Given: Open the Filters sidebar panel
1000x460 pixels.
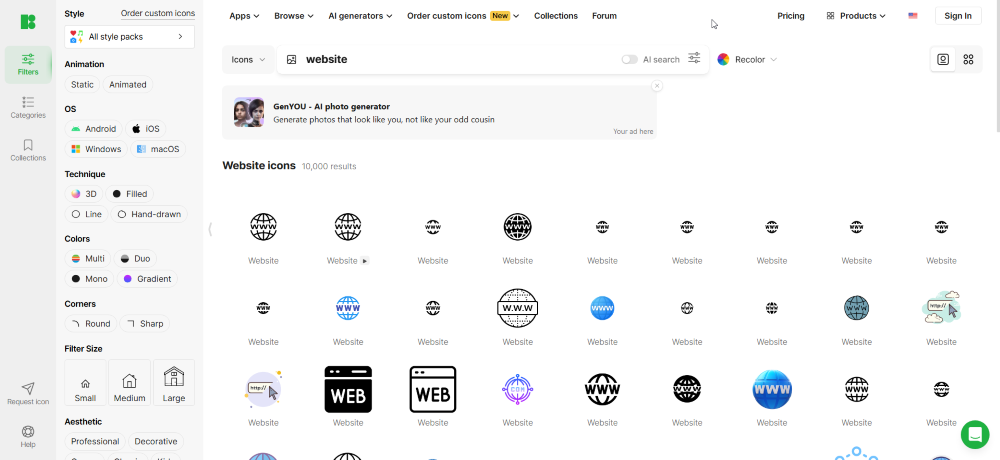Looking at the screenshot, I should tap(28, 65).
